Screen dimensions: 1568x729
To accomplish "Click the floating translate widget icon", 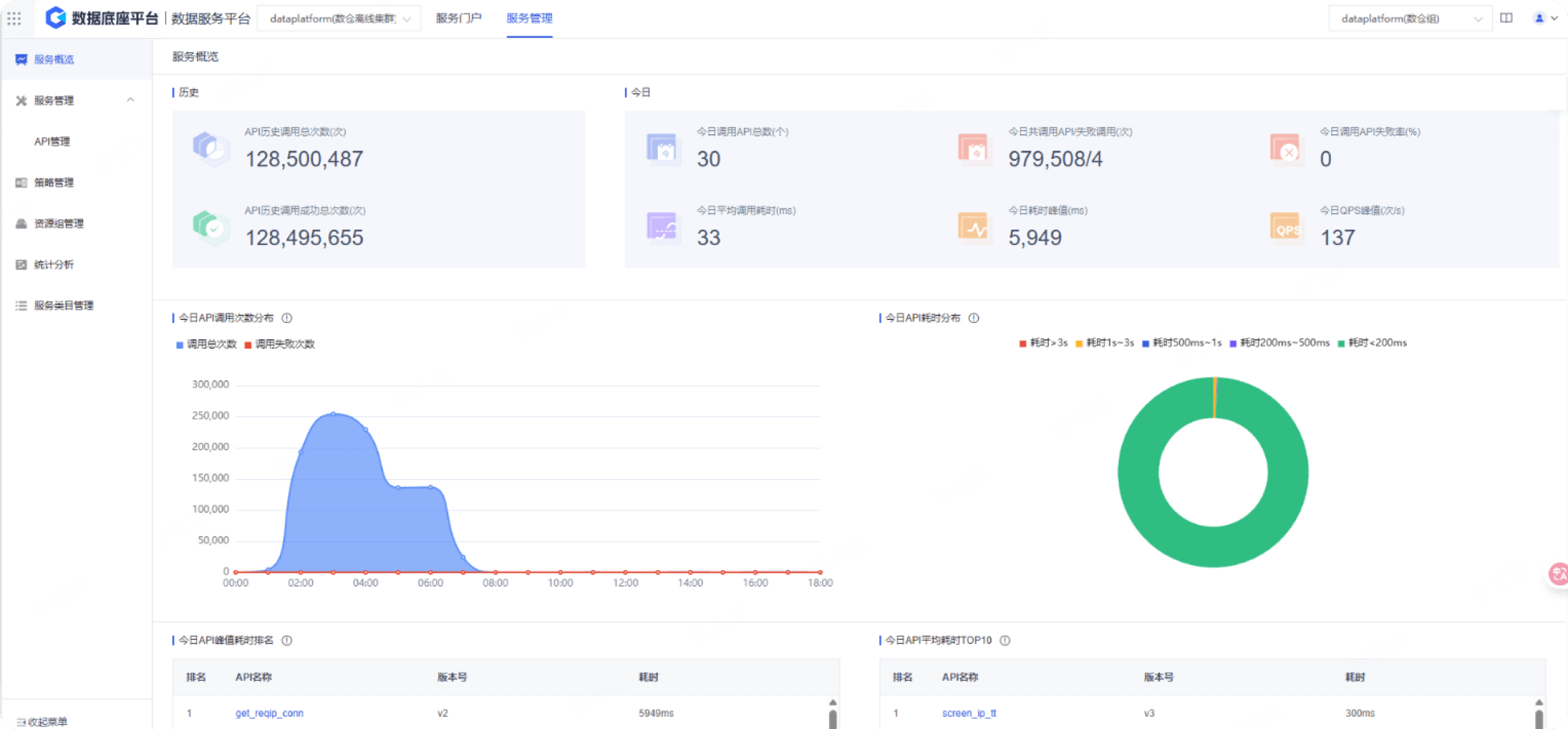I will coord(1558,574).
